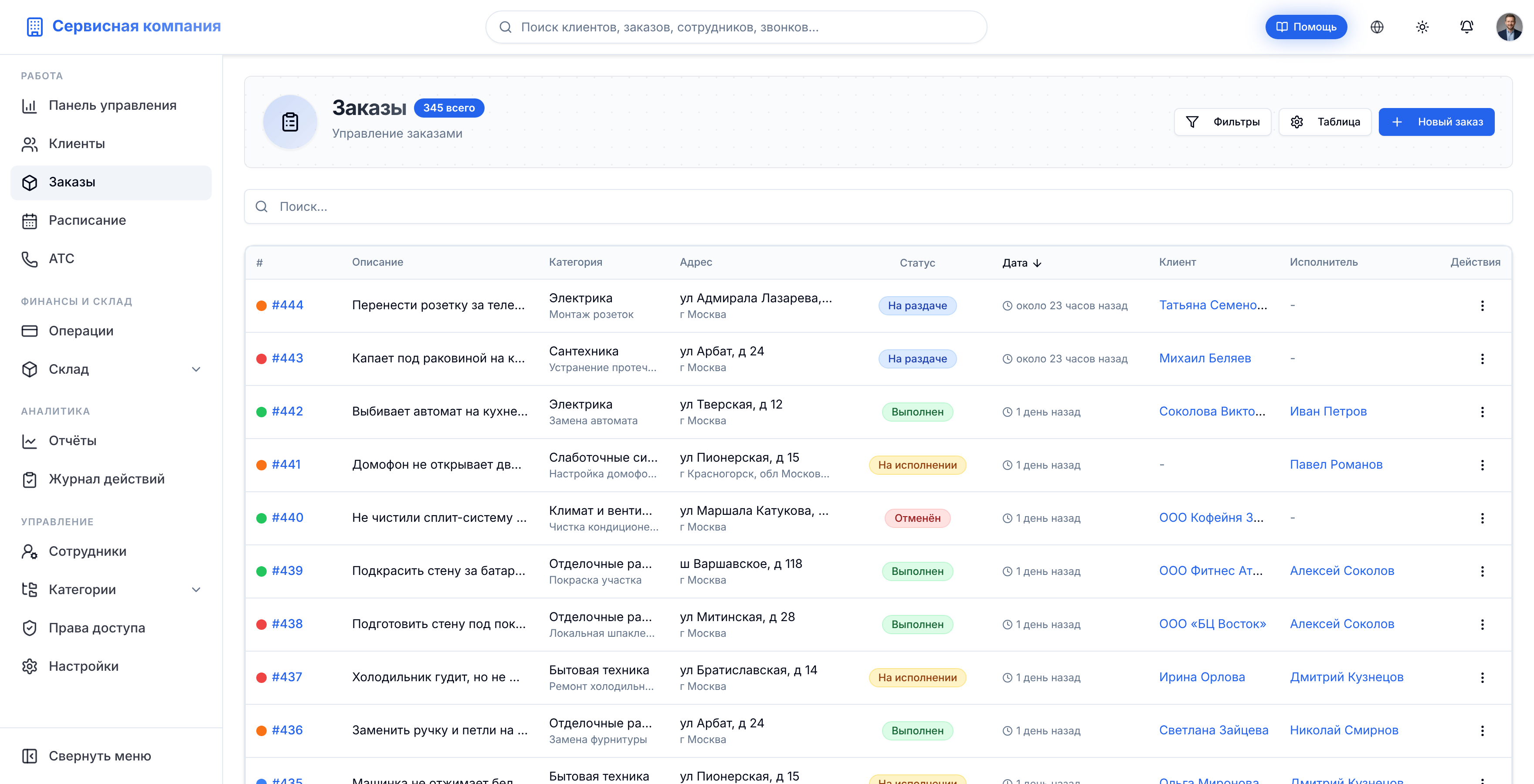Open order link #444

click(x=287, y=305)
